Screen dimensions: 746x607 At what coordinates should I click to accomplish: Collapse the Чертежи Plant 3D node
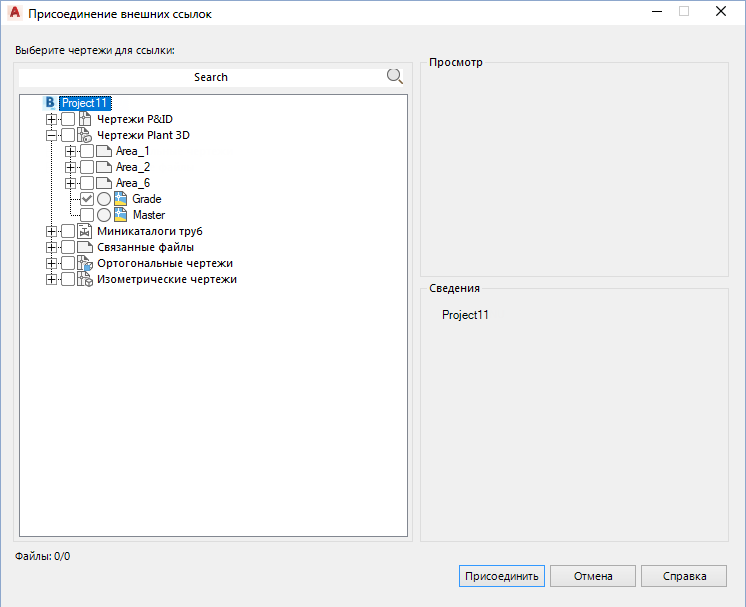pyautogui.click(x=51, y=135)
